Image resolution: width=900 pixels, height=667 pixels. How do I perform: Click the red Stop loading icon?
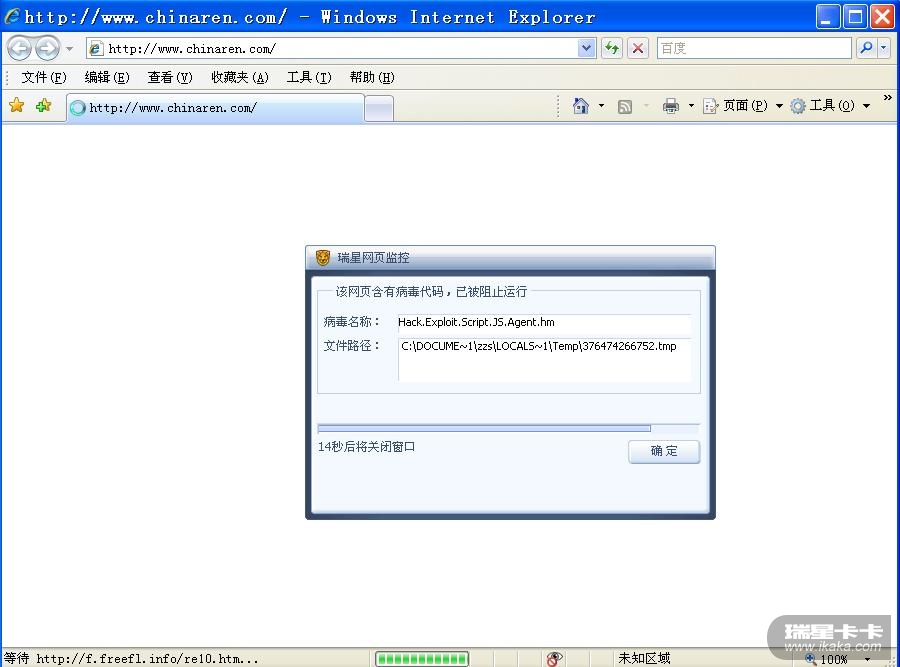tap(638, 48)
